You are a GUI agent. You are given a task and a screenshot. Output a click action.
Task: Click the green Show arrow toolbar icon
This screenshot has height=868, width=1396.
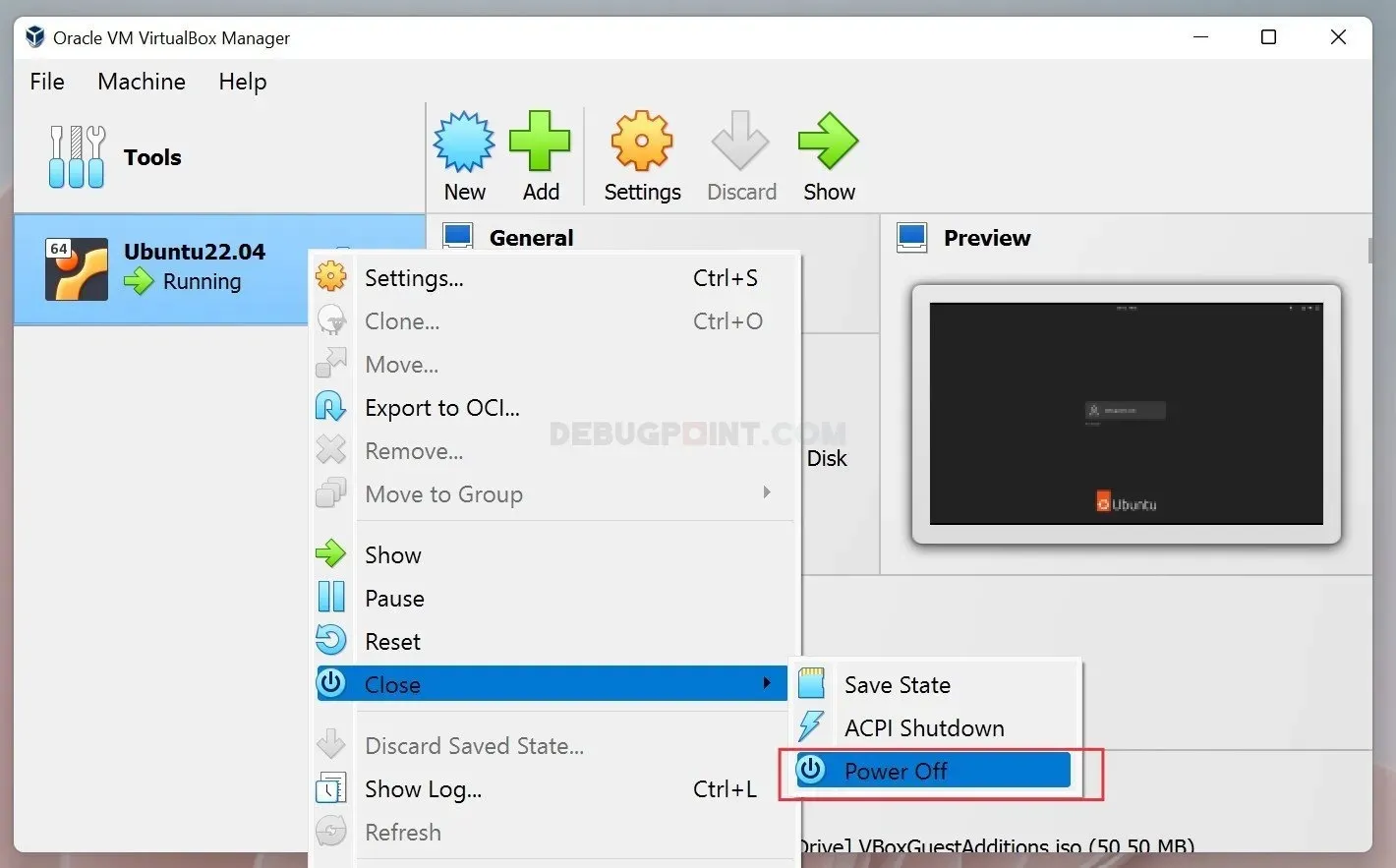tap(829, 142)
